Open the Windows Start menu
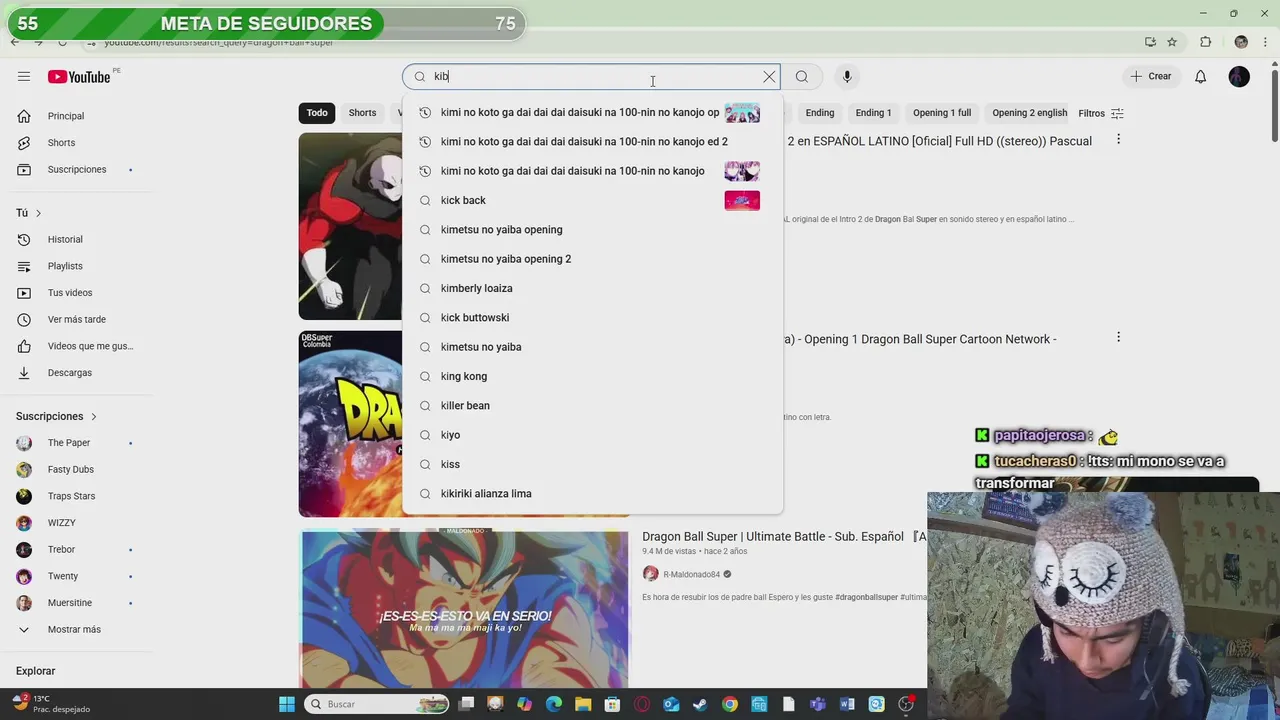The image size is (1280, 720). point(287,704)
